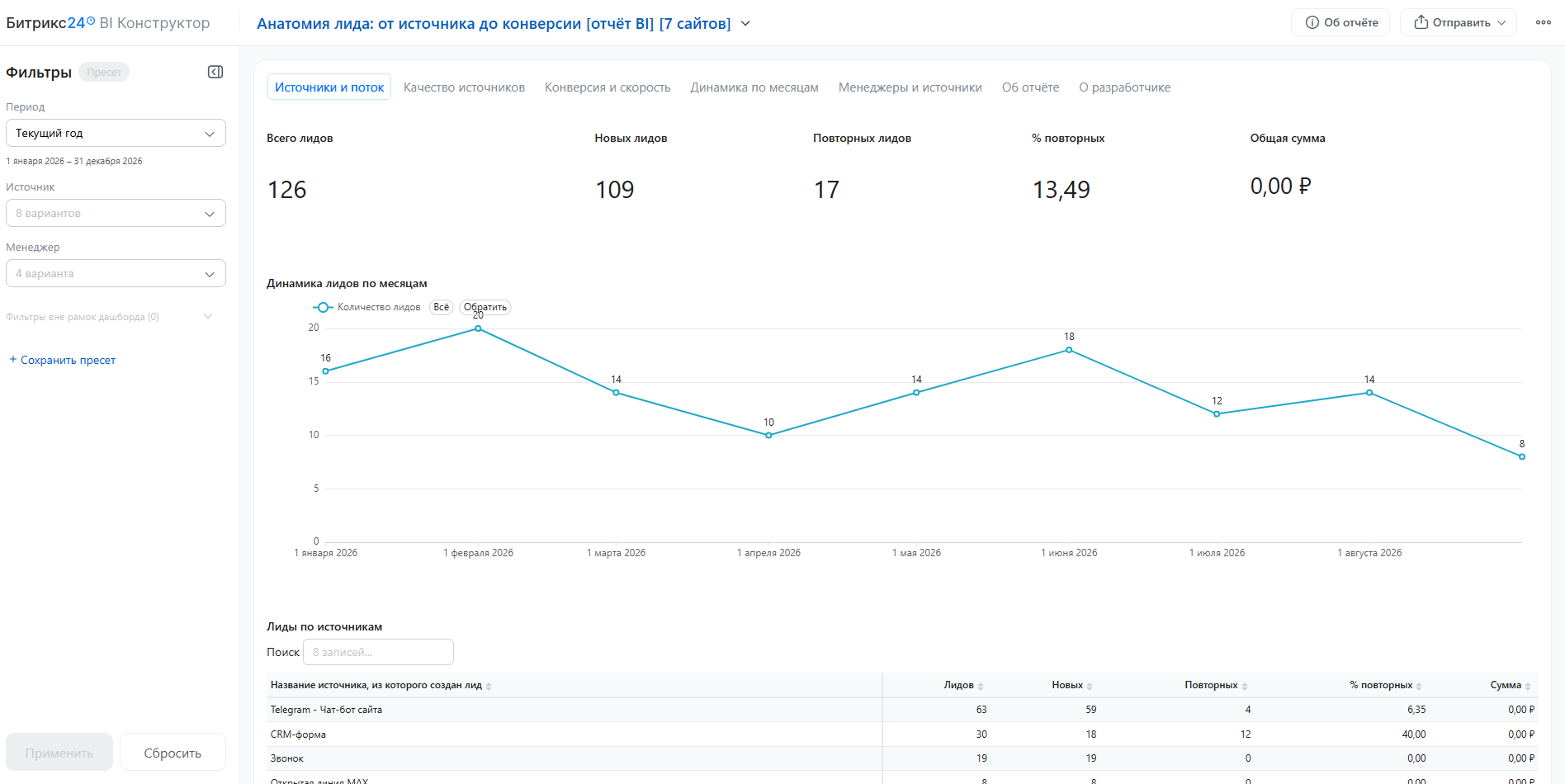Click the Всё legend button
This screenshot has width=1565, height=784.
[442, 307]
